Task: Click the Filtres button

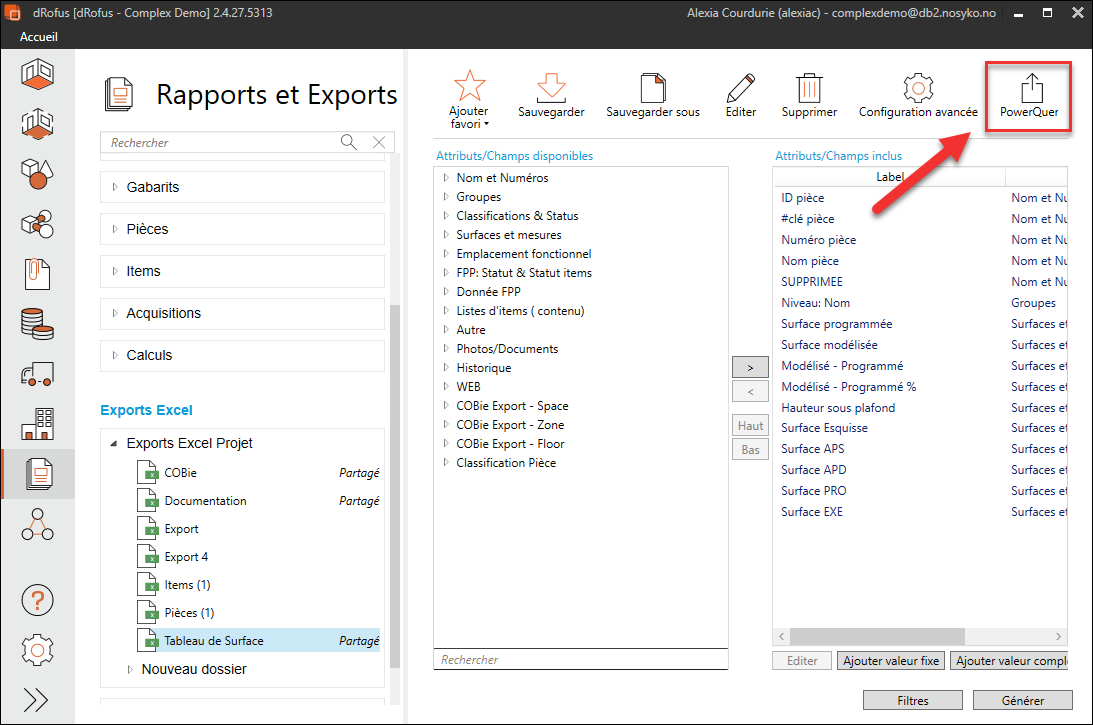Action: click(913, 701)
